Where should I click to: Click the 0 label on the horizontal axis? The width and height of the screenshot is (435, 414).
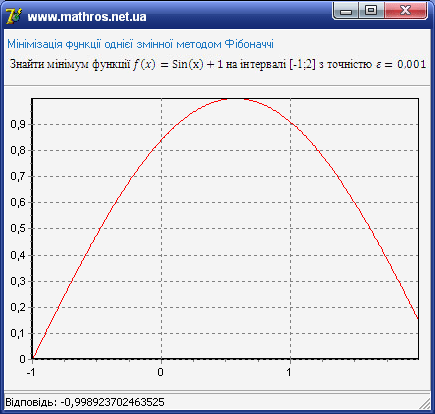point(161,372)
